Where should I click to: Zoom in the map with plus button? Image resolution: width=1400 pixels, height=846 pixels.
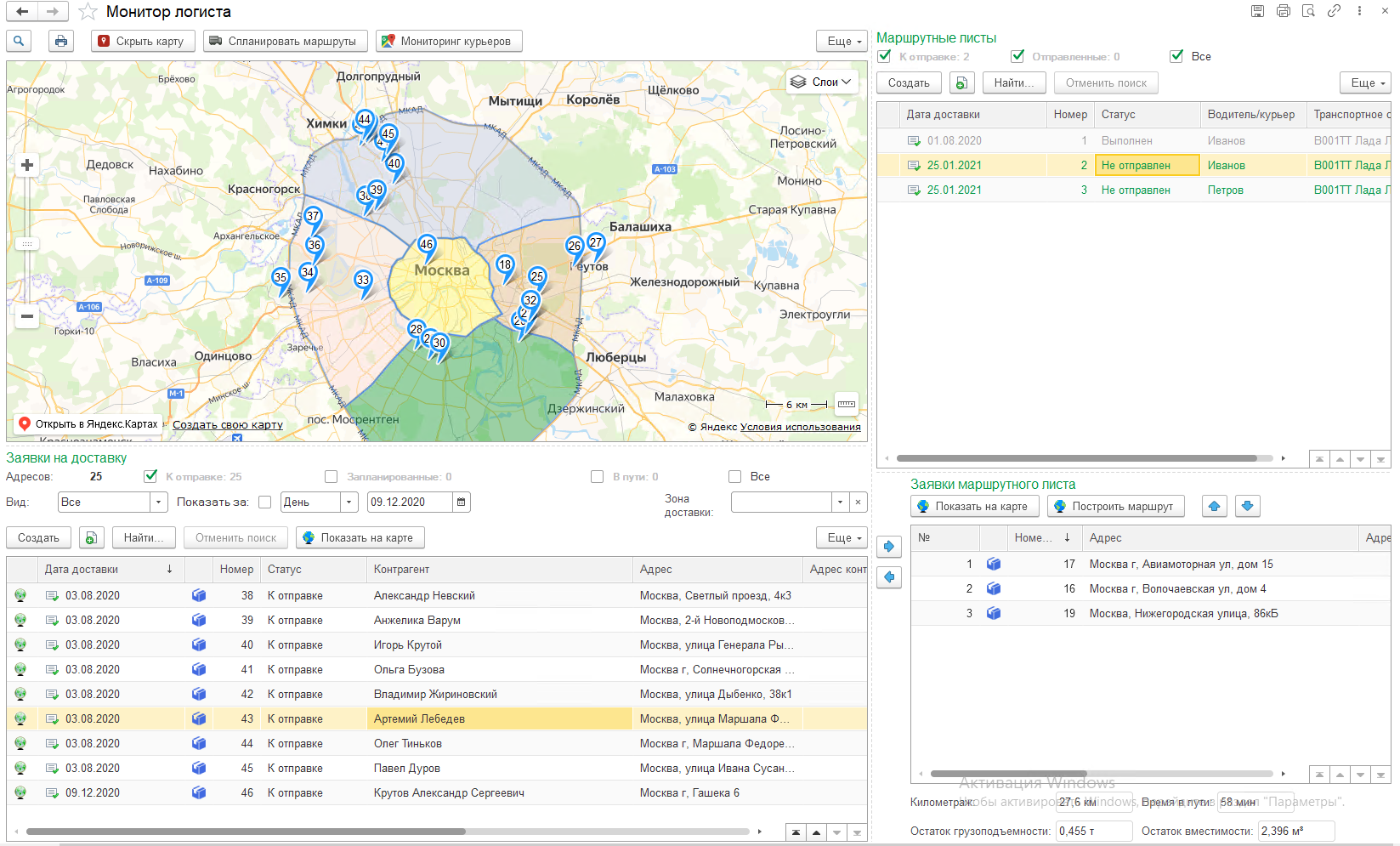(27, 165)
